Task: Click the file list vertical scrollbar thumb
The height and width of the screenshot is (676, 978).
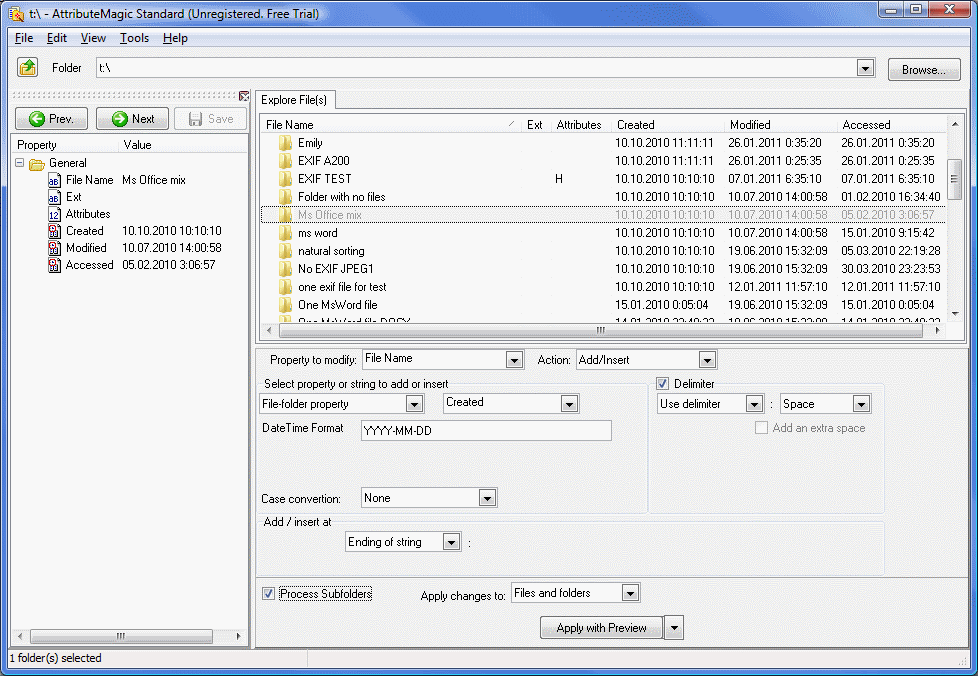Action: pyautogui.click(x=954, y=178)
